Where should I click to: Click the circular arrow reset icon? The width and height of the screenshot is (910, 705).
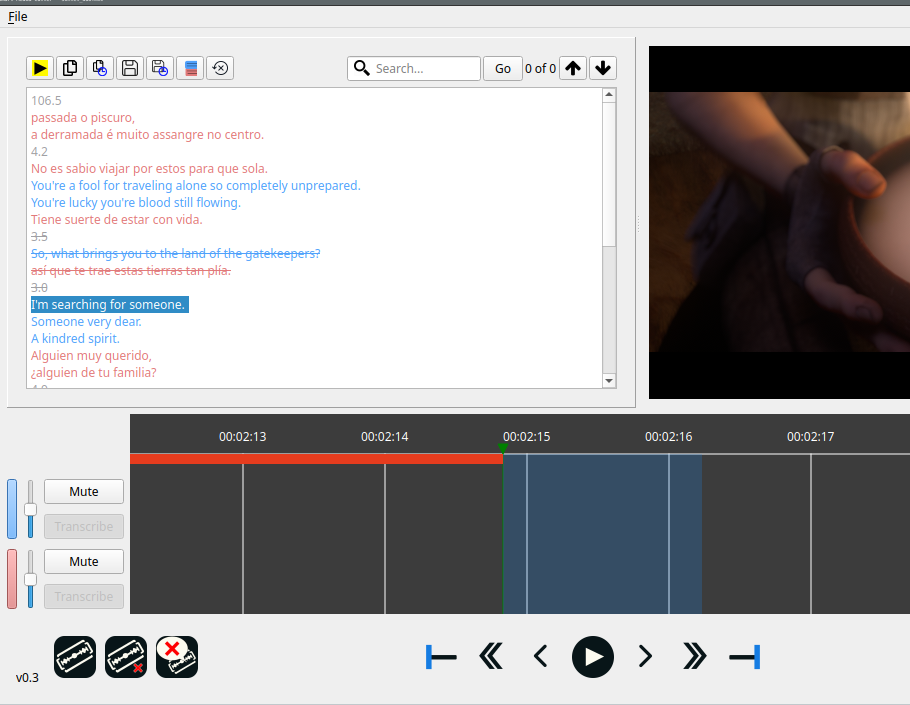(x=220, y=68)
